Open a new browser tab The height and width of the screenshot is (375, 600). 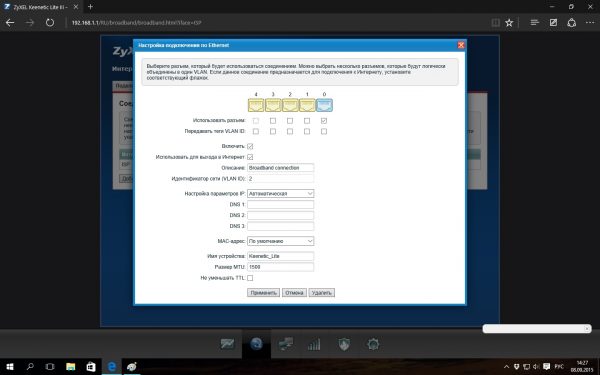[x=90, y=7]
